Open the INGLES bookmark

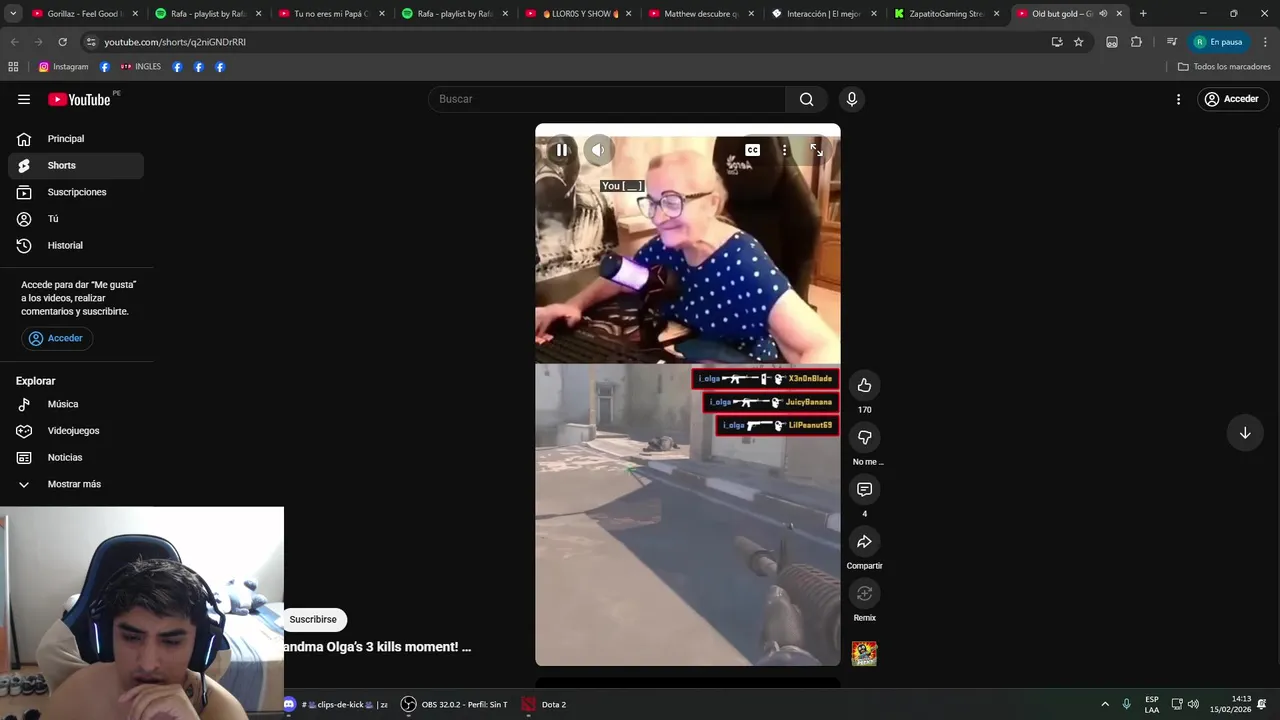tap(141, 67)
